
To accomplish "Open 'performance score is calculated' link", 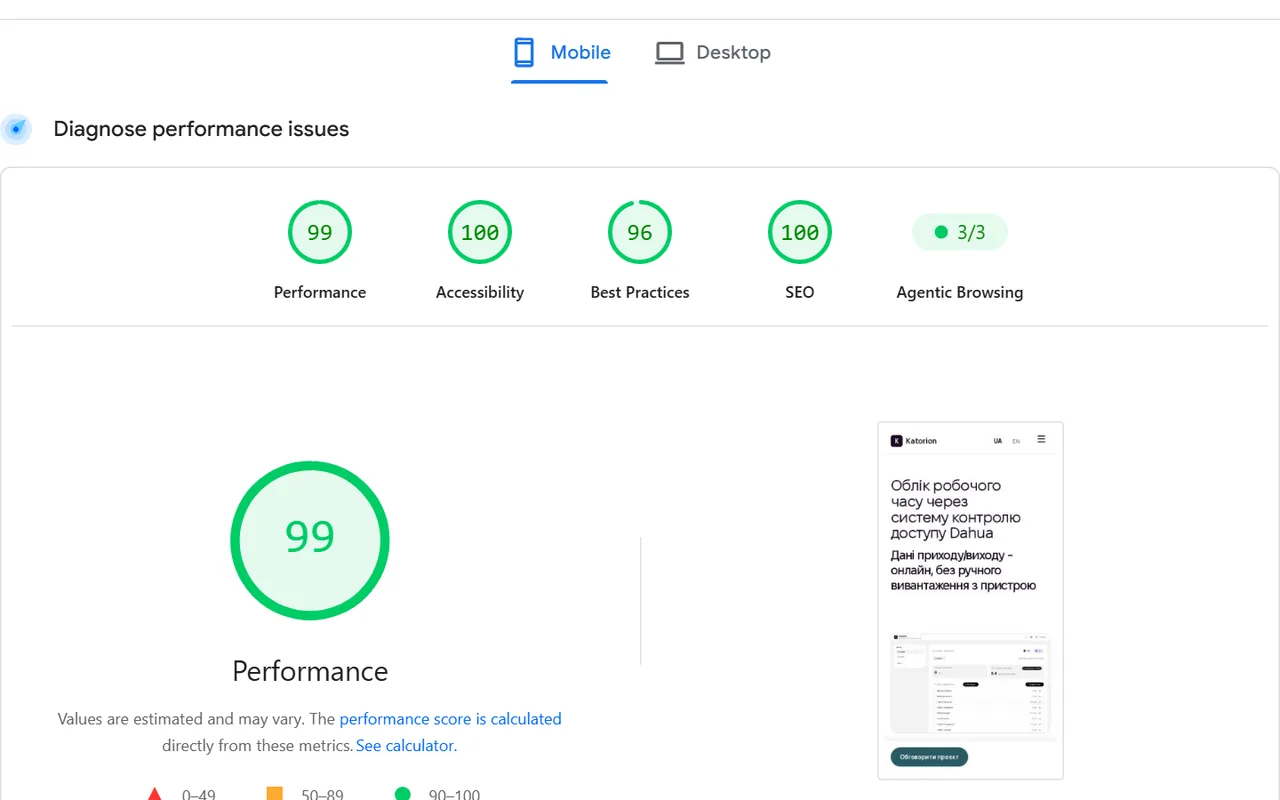I will [x=450, y=719].
